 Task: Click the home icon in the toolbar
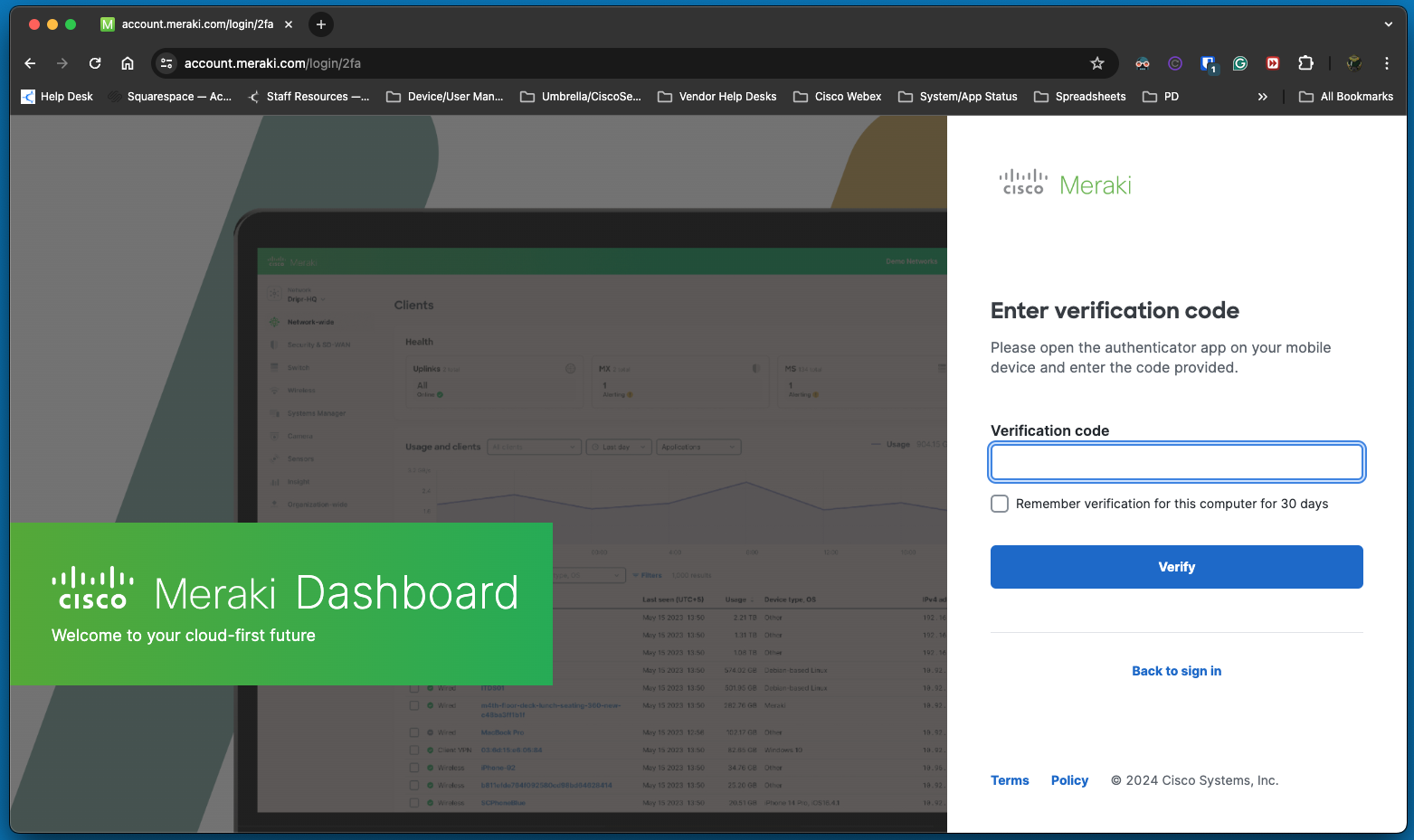128,63
